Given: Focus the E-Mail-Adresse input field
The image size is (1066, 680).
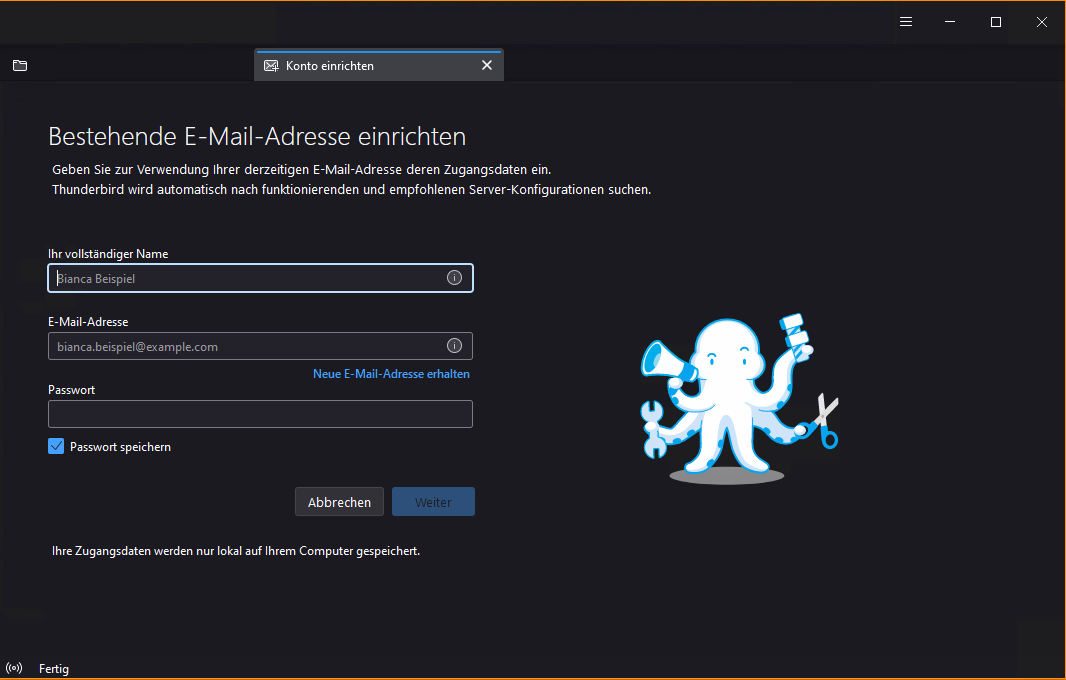Looking at the screenshot, I should (x=260, y=346).
